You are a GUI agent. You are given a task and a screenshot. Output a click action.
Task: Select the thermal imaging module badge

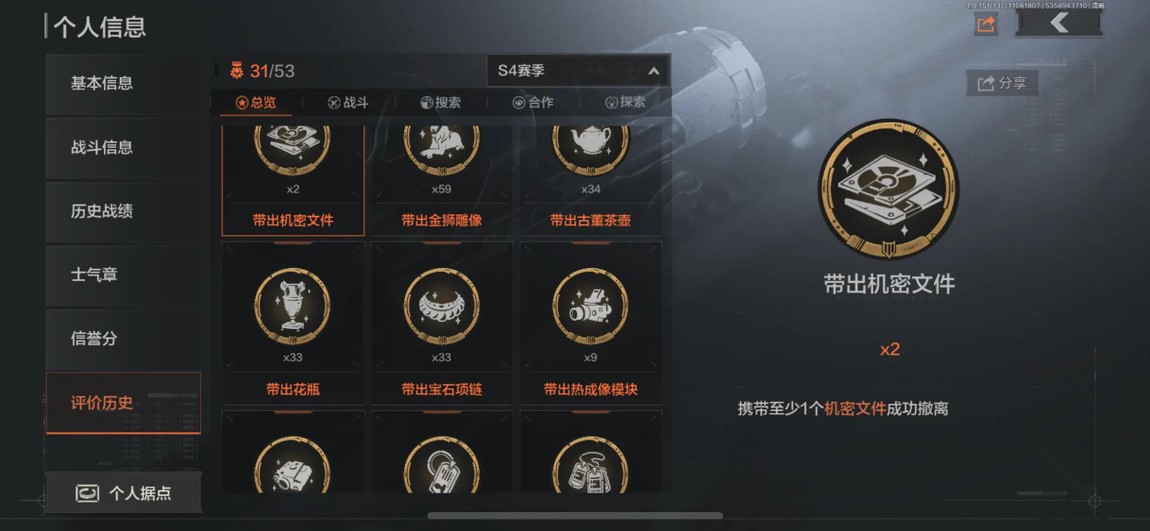pyautogui.click(x=591, y=323)
